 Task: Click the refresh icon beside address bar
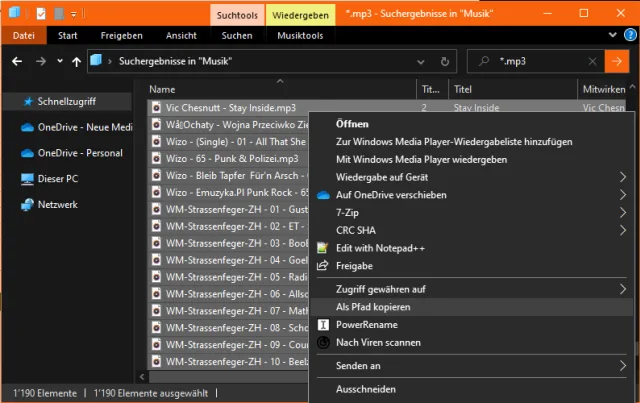444,61
